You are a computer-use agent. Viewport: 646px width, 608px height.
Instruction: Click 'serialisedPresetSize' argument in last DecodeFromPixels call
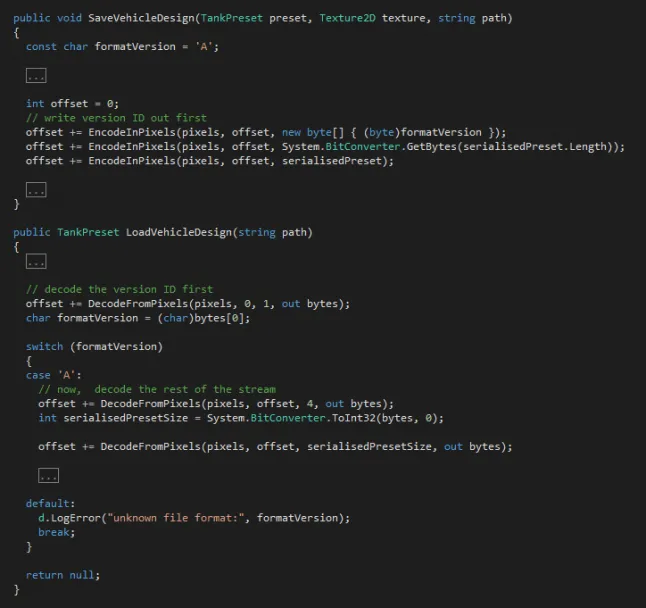369,447
